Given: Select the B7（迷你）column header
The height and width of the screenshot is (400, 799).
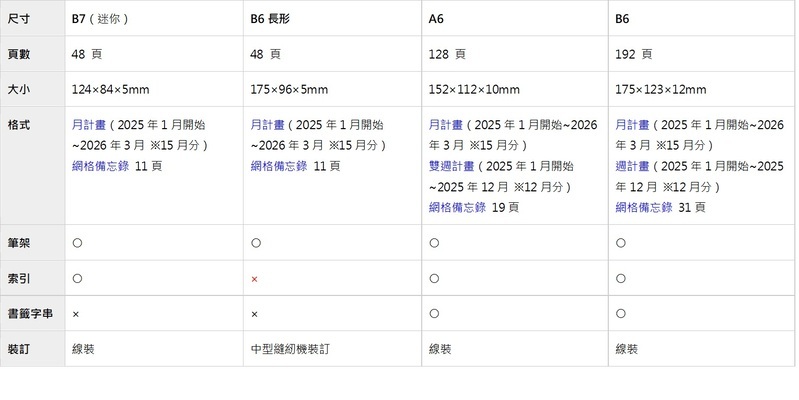Looking at the screenshot, I should point(100,19).
